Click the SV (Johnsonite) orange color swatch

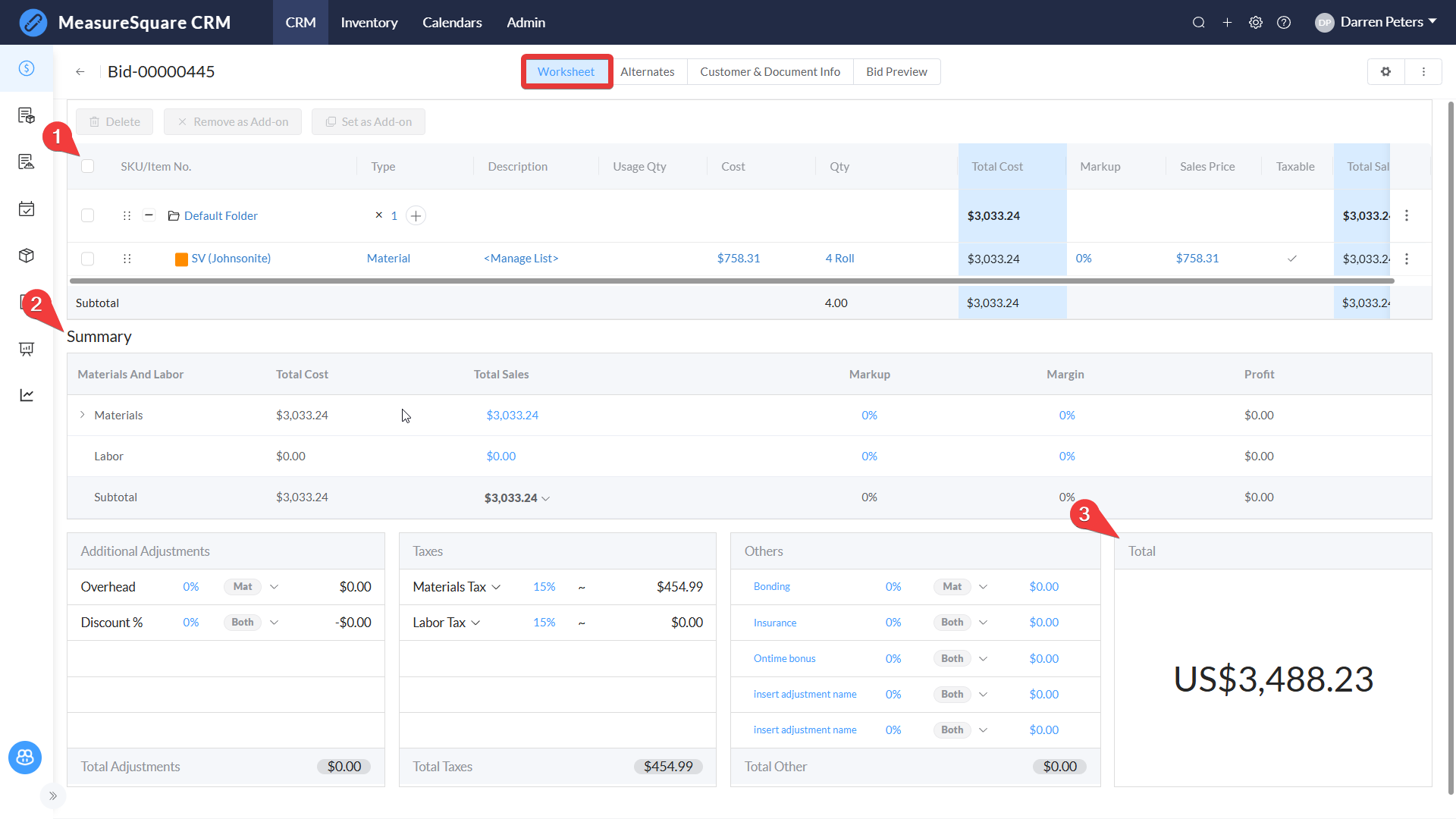[181, 259]
